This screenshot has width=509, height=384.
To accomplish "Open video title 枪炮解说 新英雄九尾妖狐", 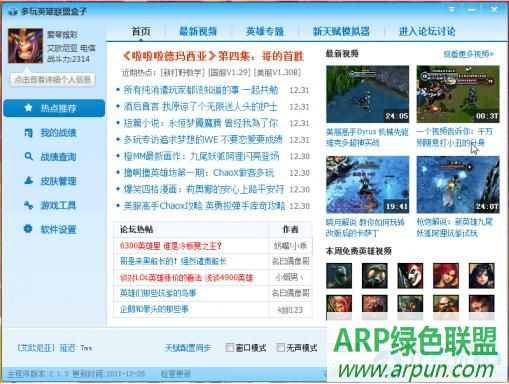I will pyautogui.click(x=455, y=228).
